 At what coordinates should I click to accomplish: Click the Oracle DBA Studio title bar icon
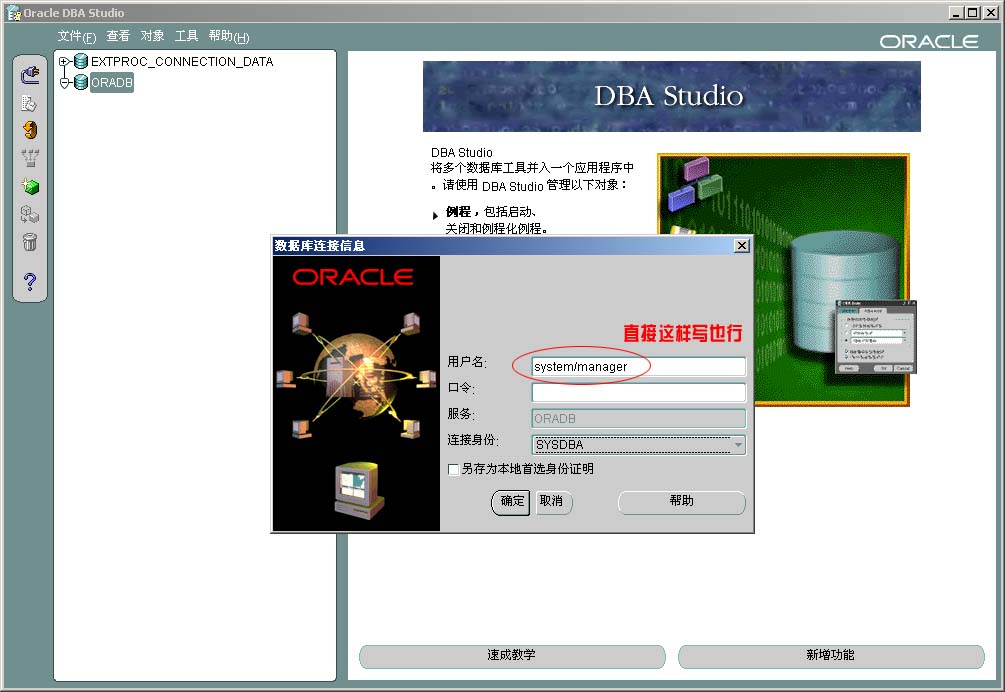coord(13,13)
